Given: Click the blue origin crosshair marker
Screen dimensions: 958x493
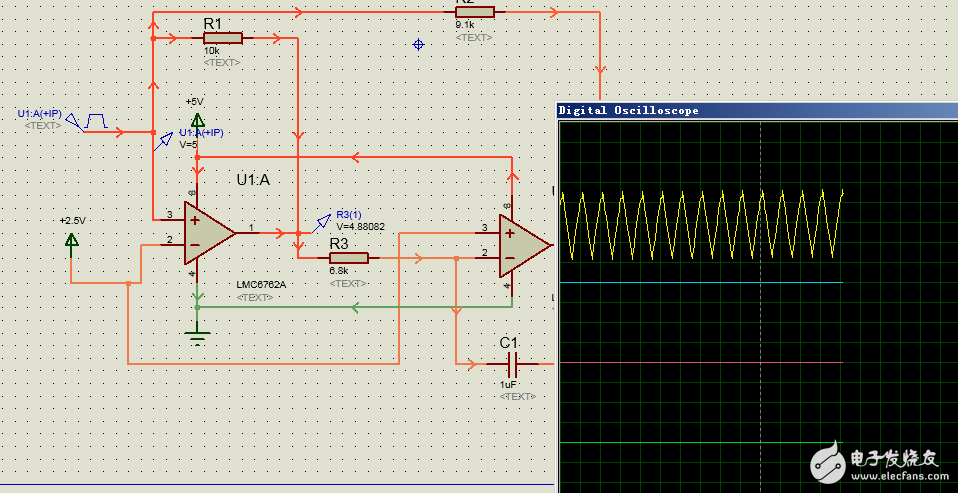Looking at the screenshot, I should [x=418, y=44].
